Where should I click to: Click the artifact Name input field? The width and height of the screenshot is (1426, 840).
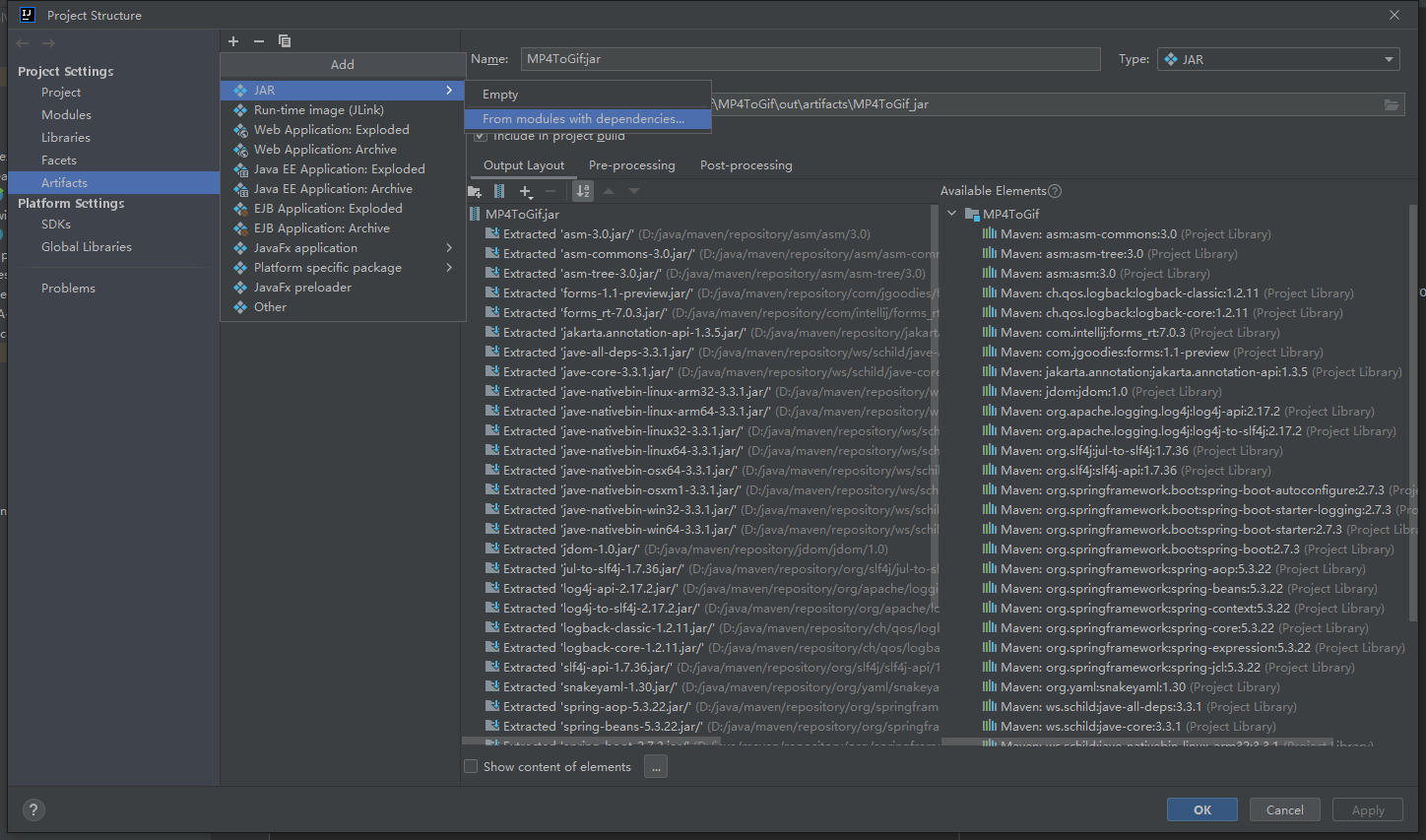[x=810, y=59]
